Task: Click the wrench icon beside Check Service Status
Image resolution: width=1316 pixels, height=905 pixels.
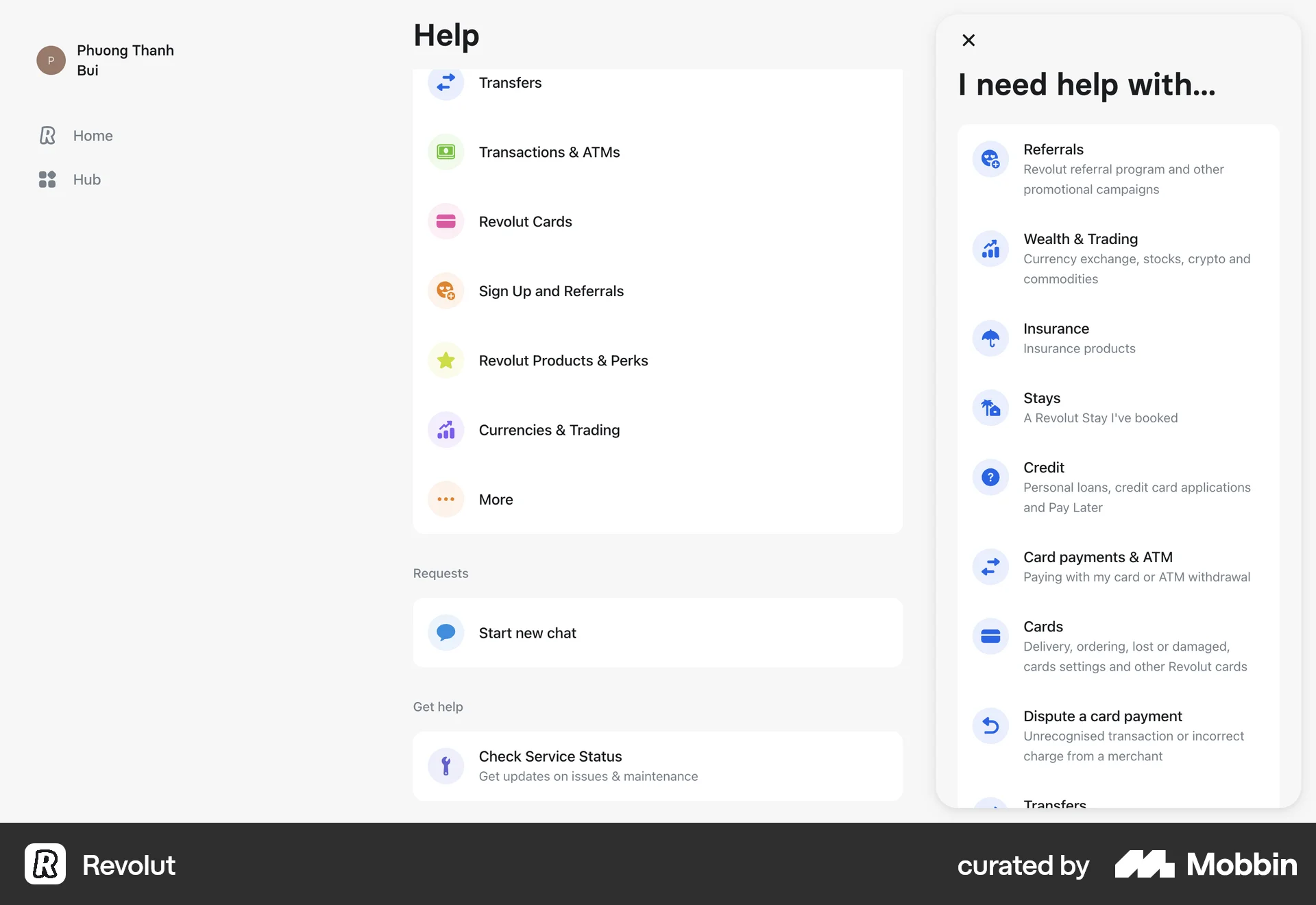Action: pos(446,766)
